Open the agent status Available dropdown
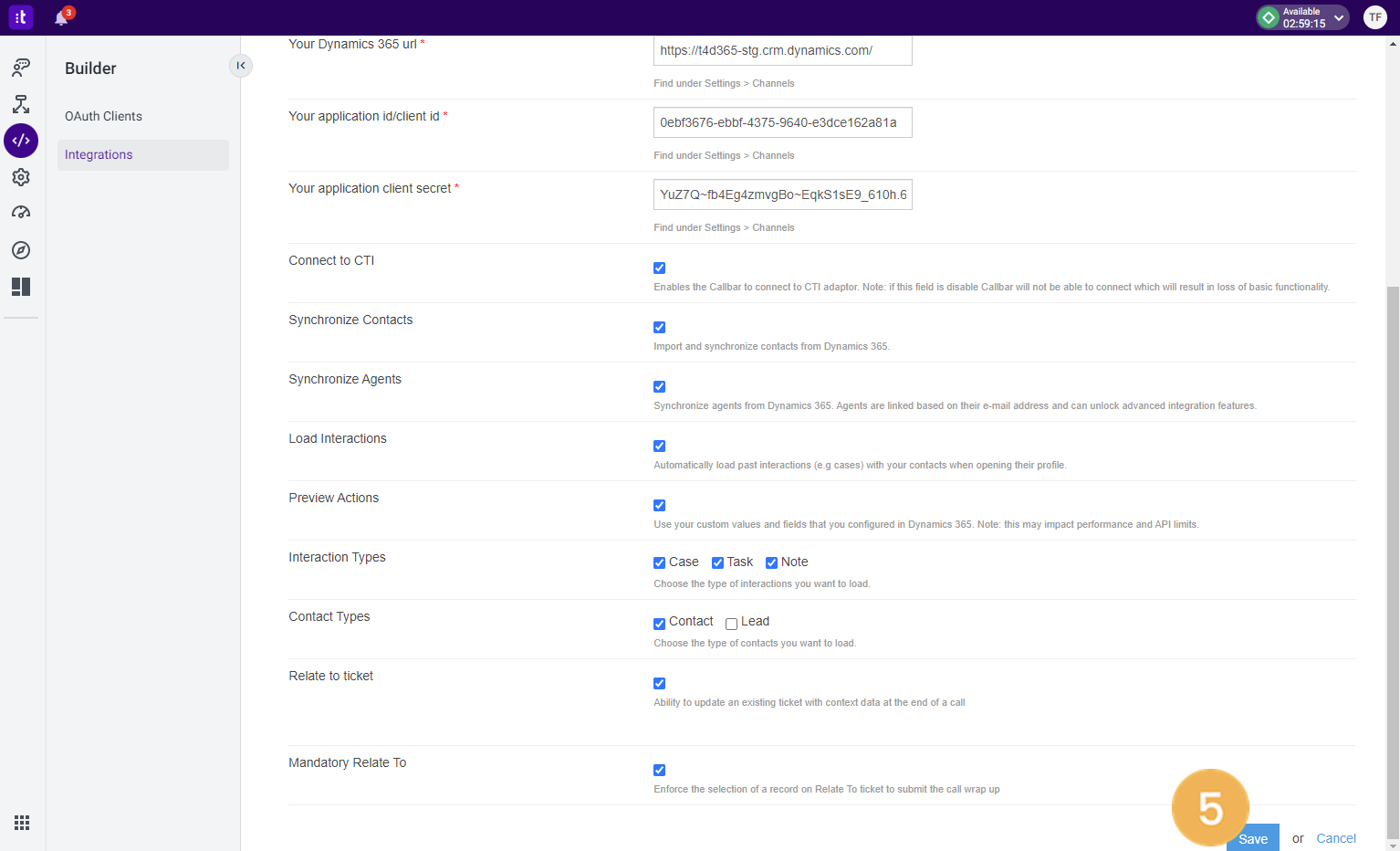Viewport: 1400px width, 851px height. click(1337, 16)
